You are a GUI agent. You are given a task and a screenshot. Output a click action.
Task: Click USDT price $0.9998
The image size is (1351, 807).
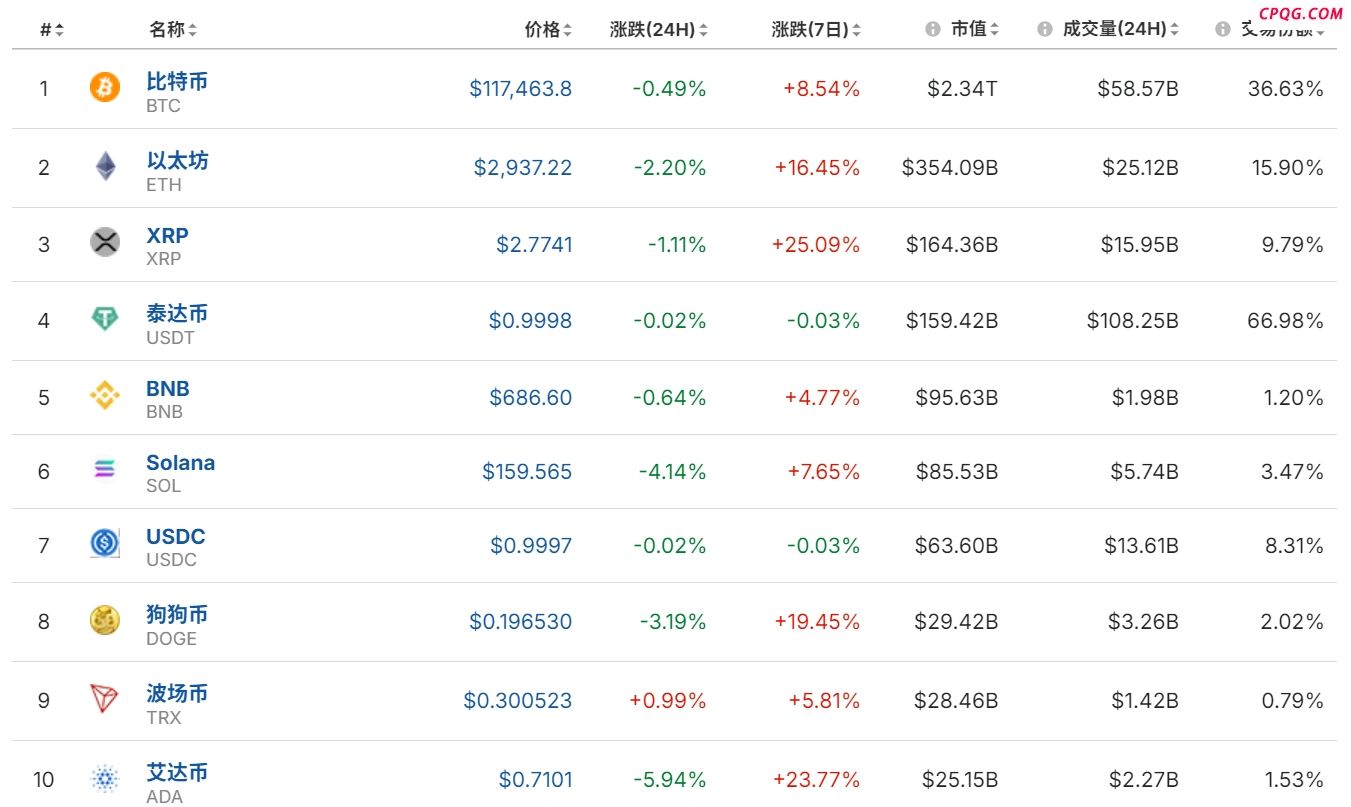(x=531, y=320)
